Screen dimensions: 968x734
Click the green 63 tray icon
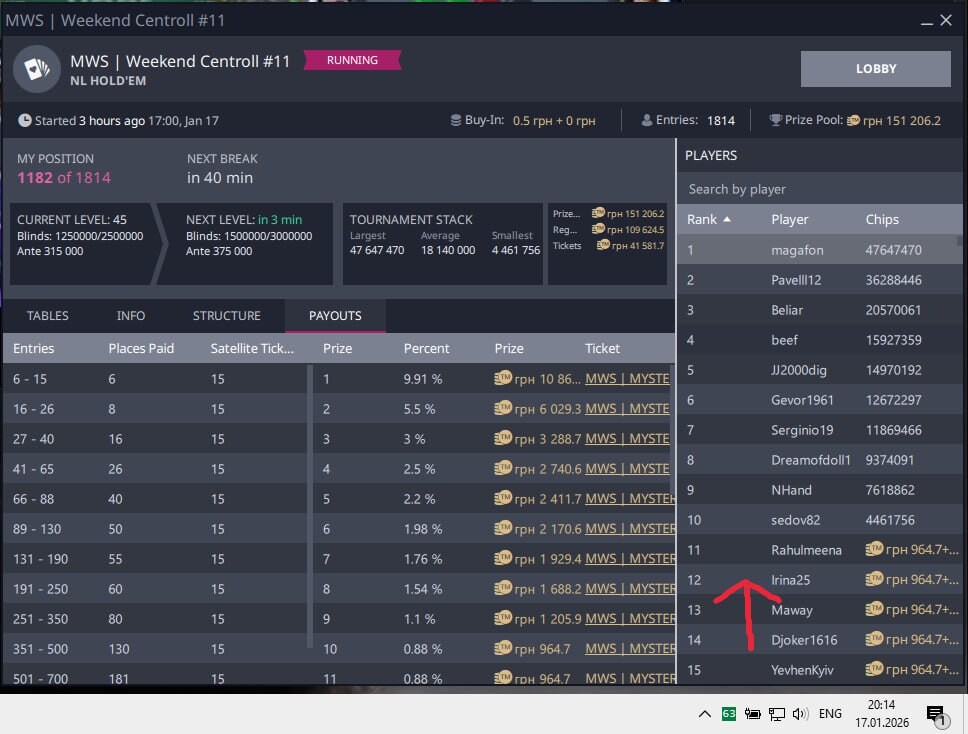pos(729,714)
